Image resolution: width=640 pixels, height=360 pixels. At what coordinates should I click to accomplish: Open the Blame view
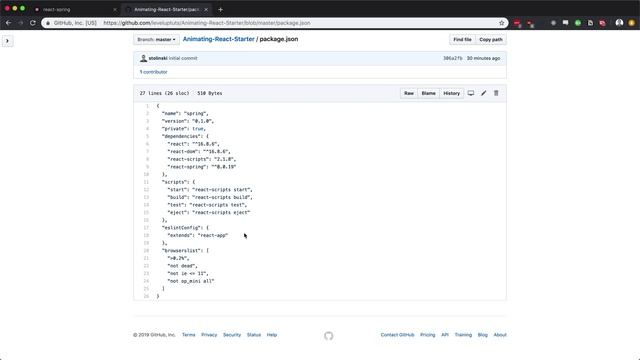click(429, 93)
